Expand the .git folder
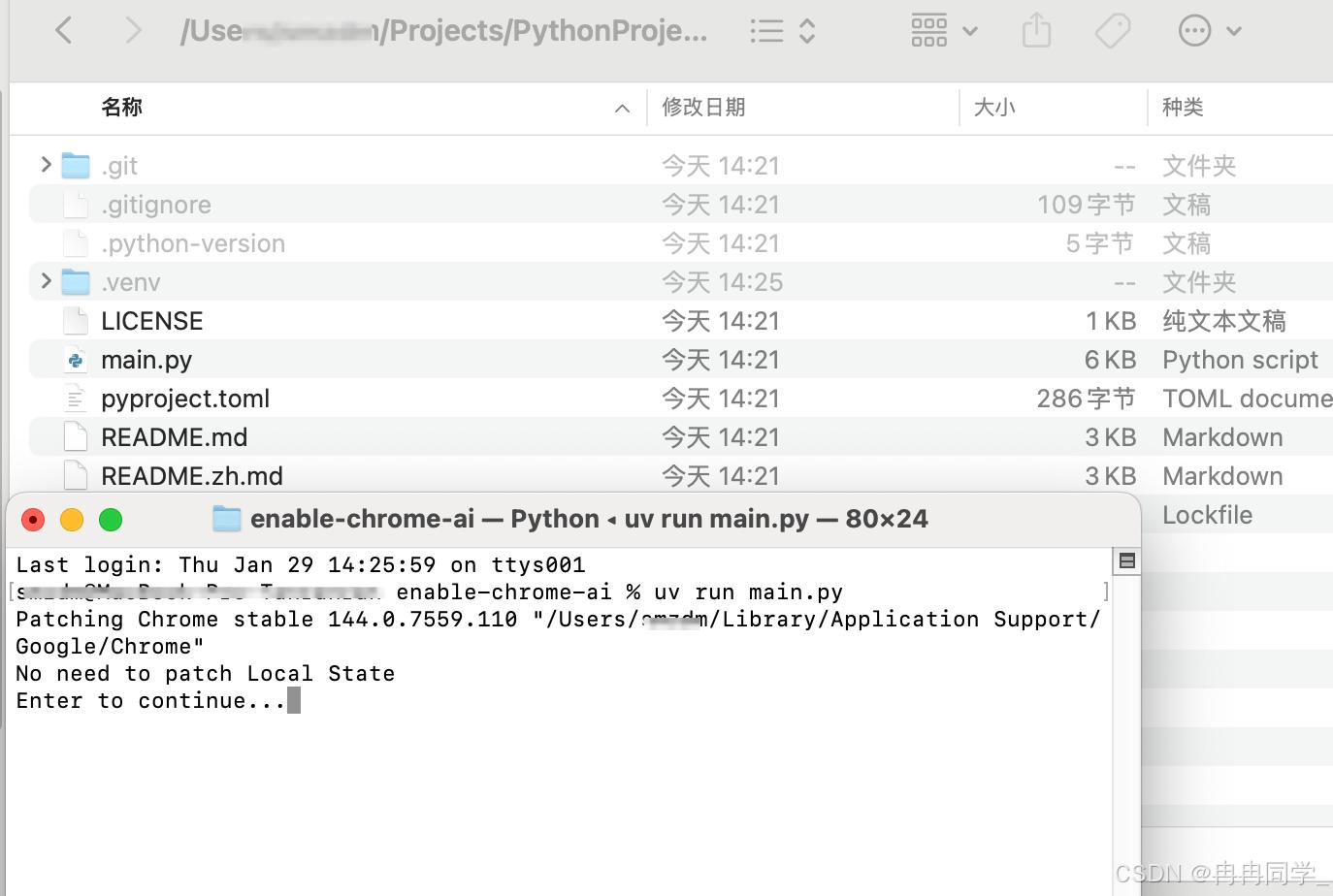Viewport: 1333px width, 896px height. point(46,165)
